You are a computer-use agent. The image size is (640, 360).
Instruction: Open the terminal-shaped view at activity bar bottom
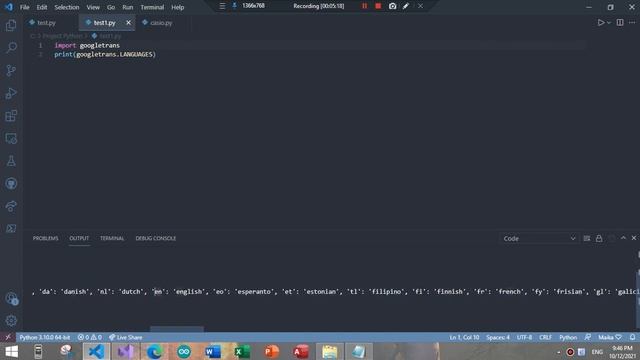(11, 229)
